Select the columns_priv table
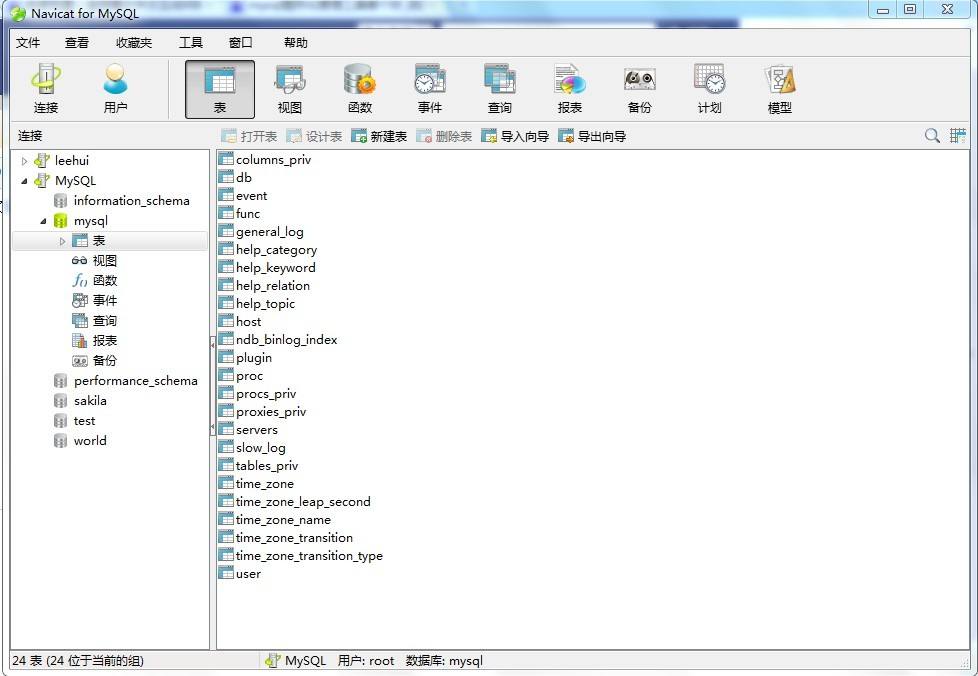The width and height of the screenshot is (978, 676). (x=265, y=160)
